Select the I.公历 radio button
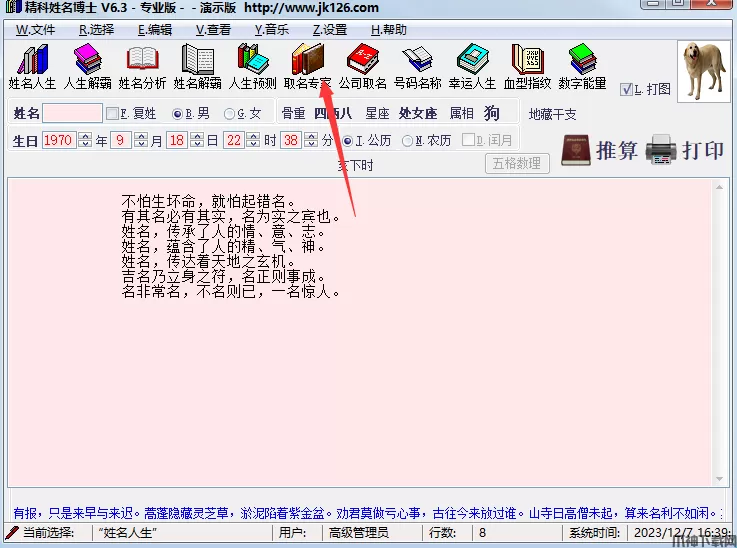 point(348,141)
